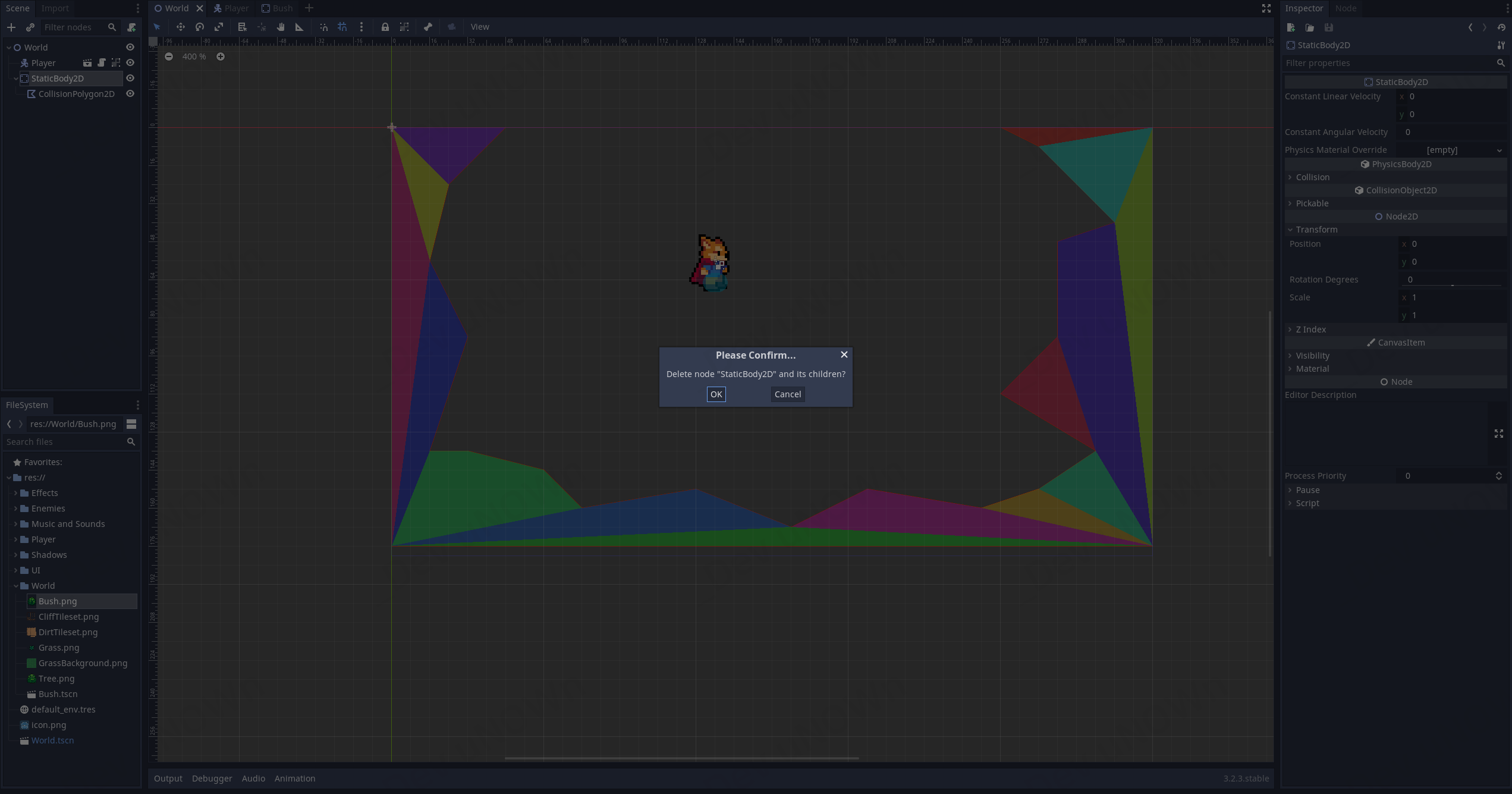Image resolution: width=1512 pixels, height=794 pixels.
Task: Activate the Pan mode hand tool
Action: click(281, 27)
